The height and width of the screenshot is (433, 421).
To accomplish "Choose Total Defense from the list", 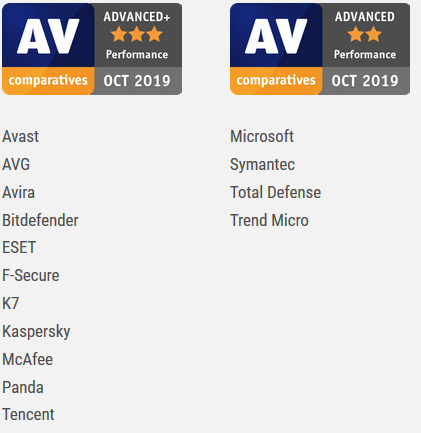I will pyautogui.click(x=275, y=192).
